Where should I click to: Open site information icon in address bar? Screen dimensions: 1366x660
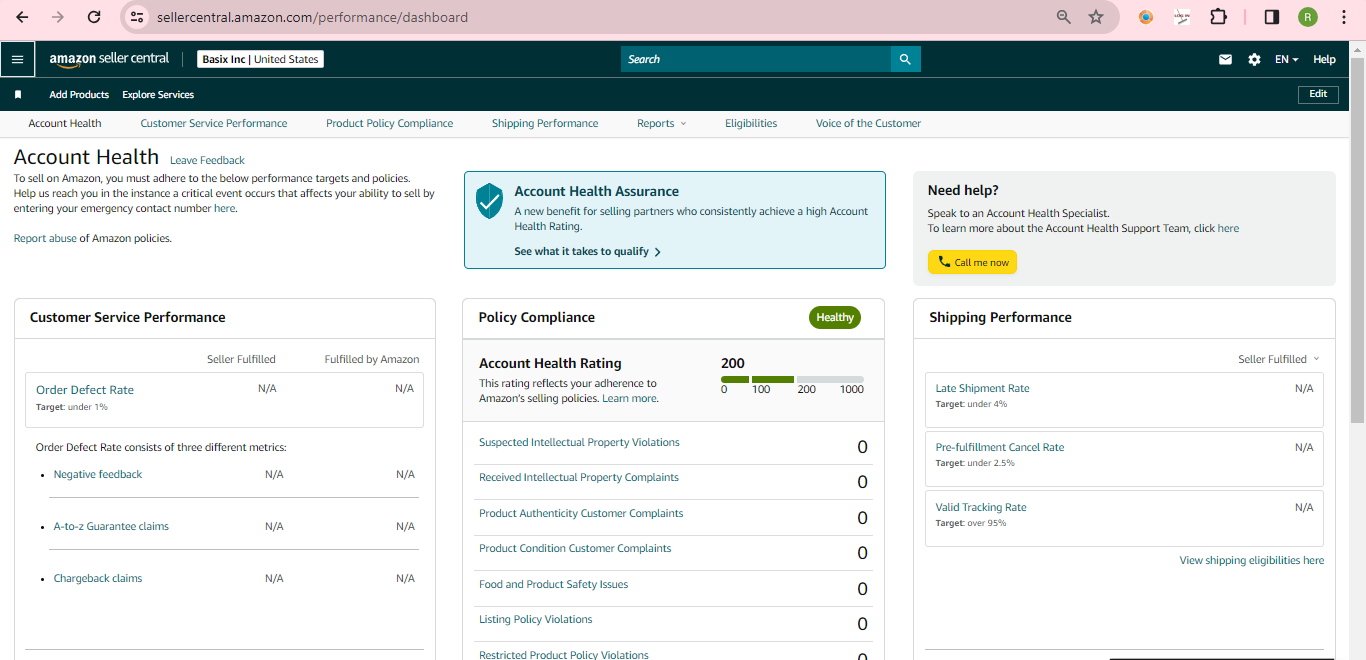tap(138, 17)
